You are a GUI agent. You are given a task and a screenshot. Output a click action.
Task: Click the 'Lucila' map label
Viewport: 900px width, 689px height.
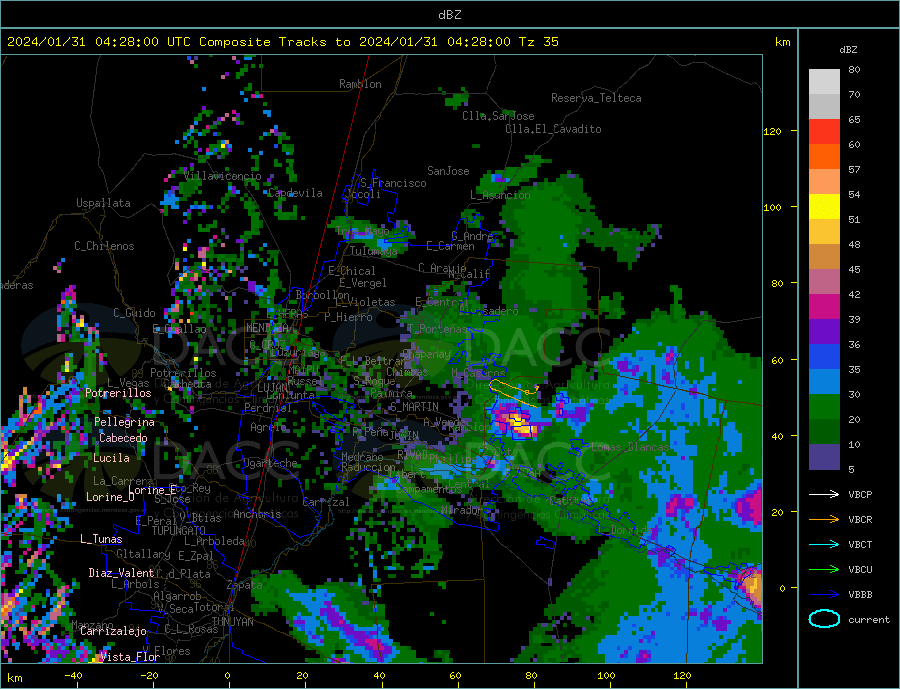(x=111, y=458)
